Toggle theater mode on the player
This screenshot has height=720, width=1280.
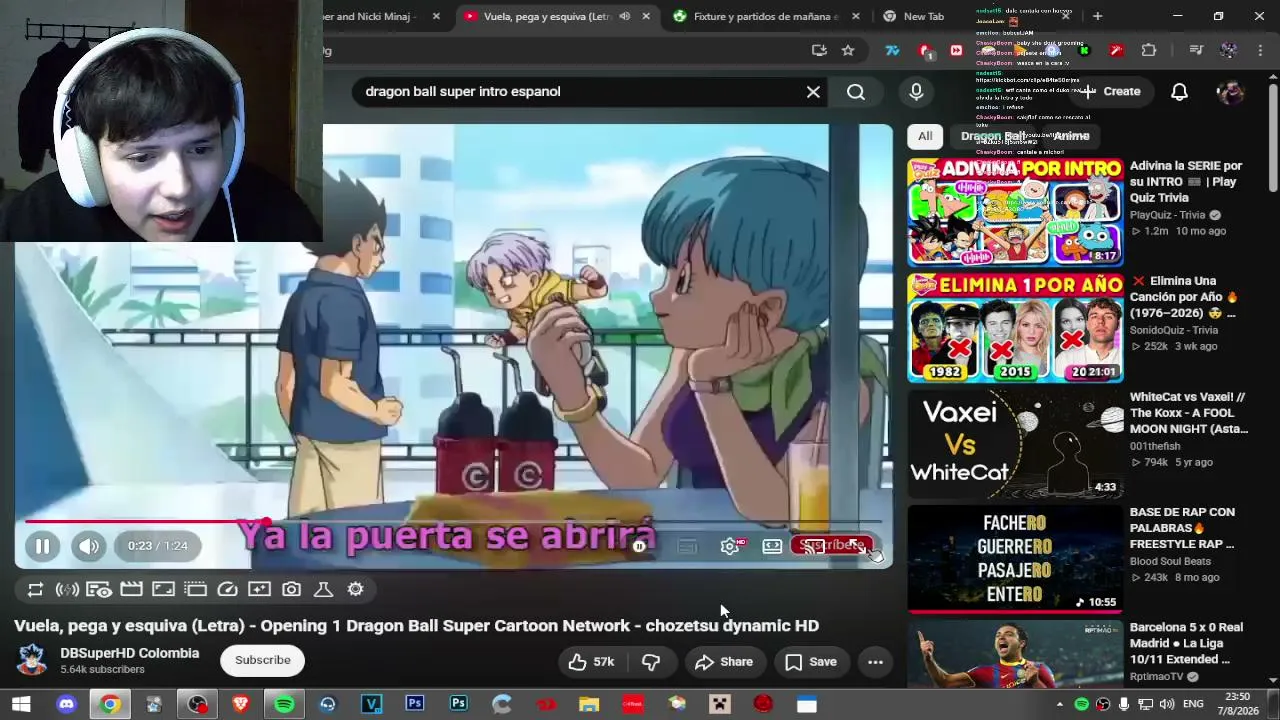(x=772, y=546)
